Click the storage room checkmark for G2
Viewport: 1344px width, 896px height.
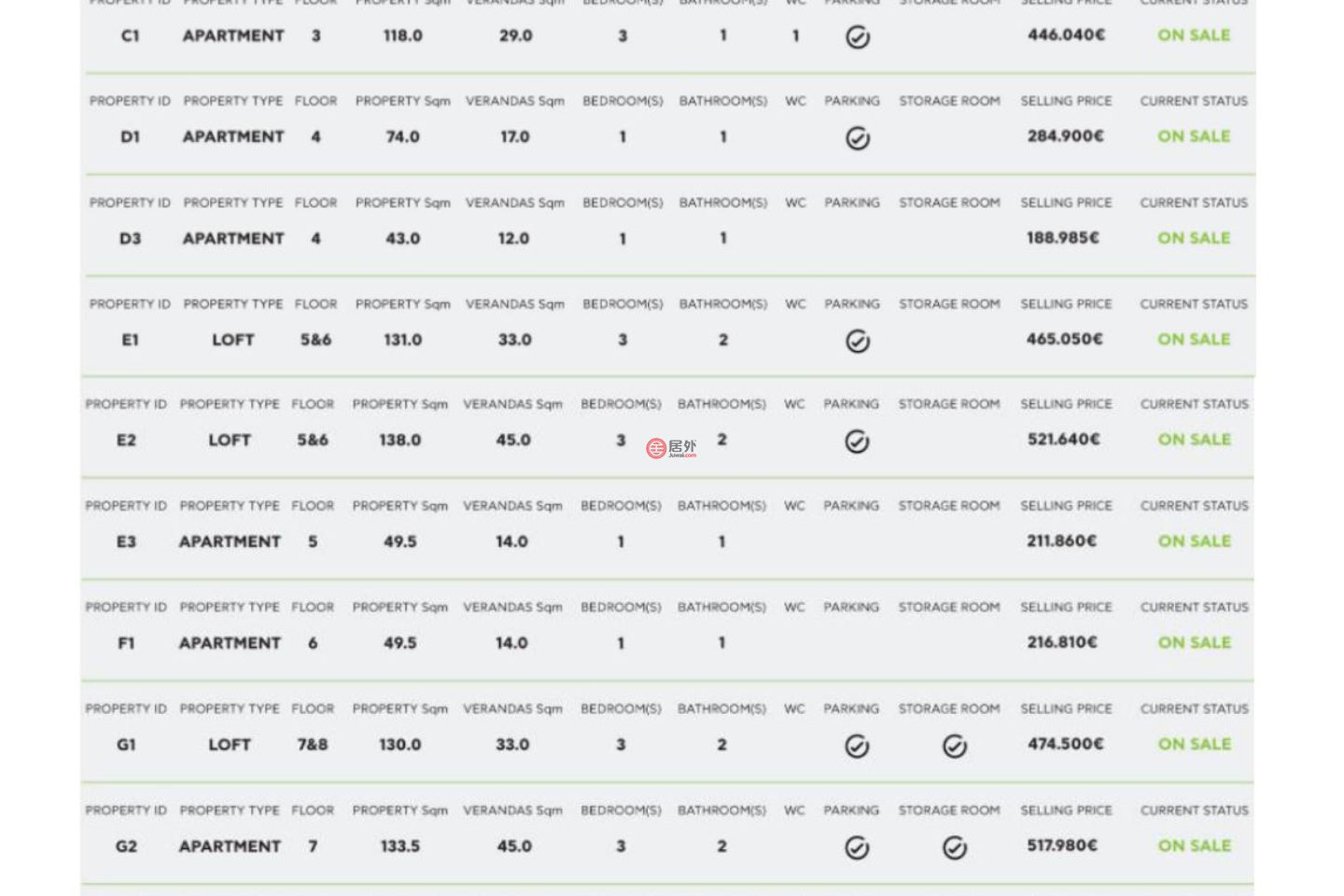pyautogui.click(x=954, y=847)
